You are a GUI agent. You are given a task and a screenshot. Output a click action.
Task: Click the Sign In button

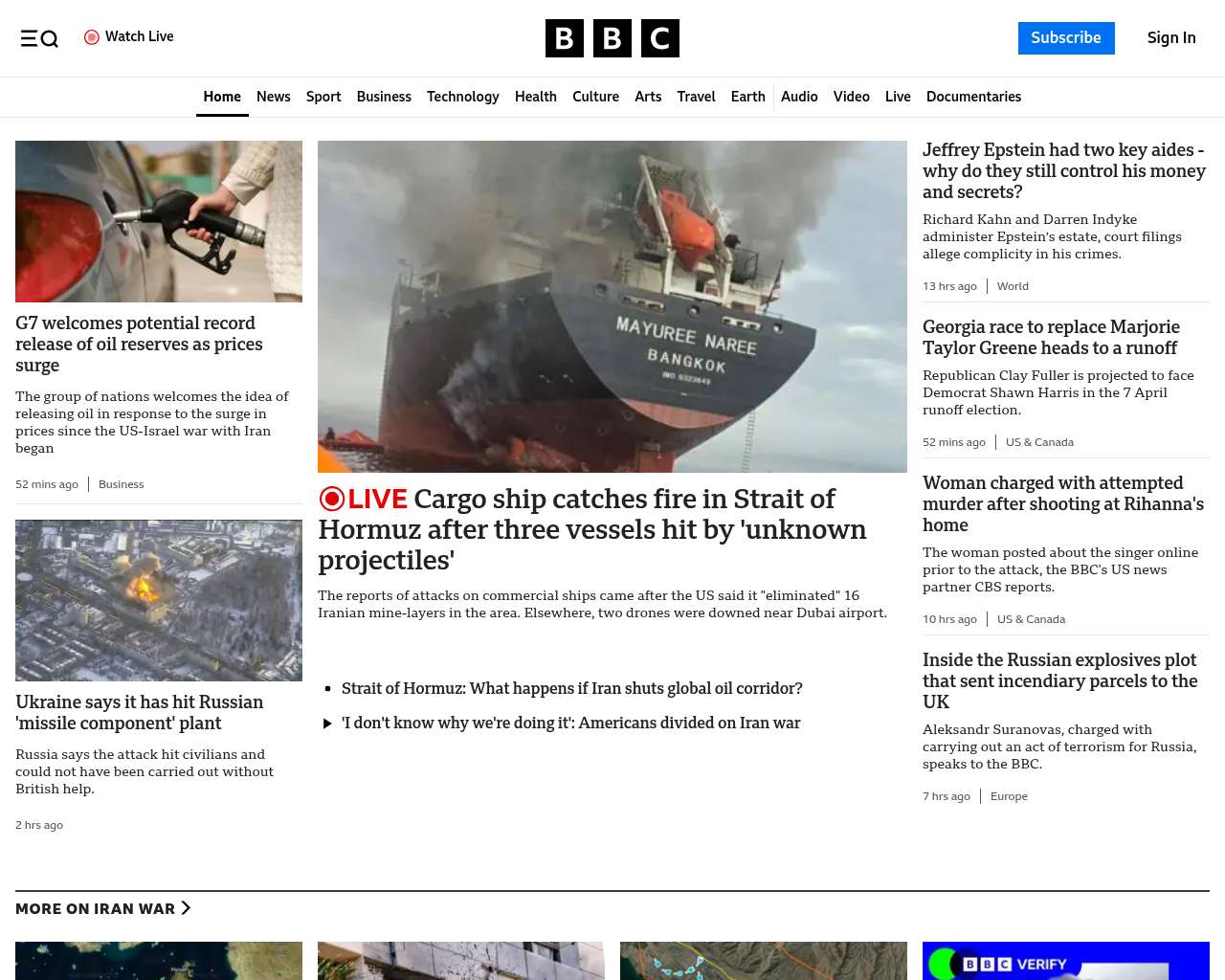1171,38
